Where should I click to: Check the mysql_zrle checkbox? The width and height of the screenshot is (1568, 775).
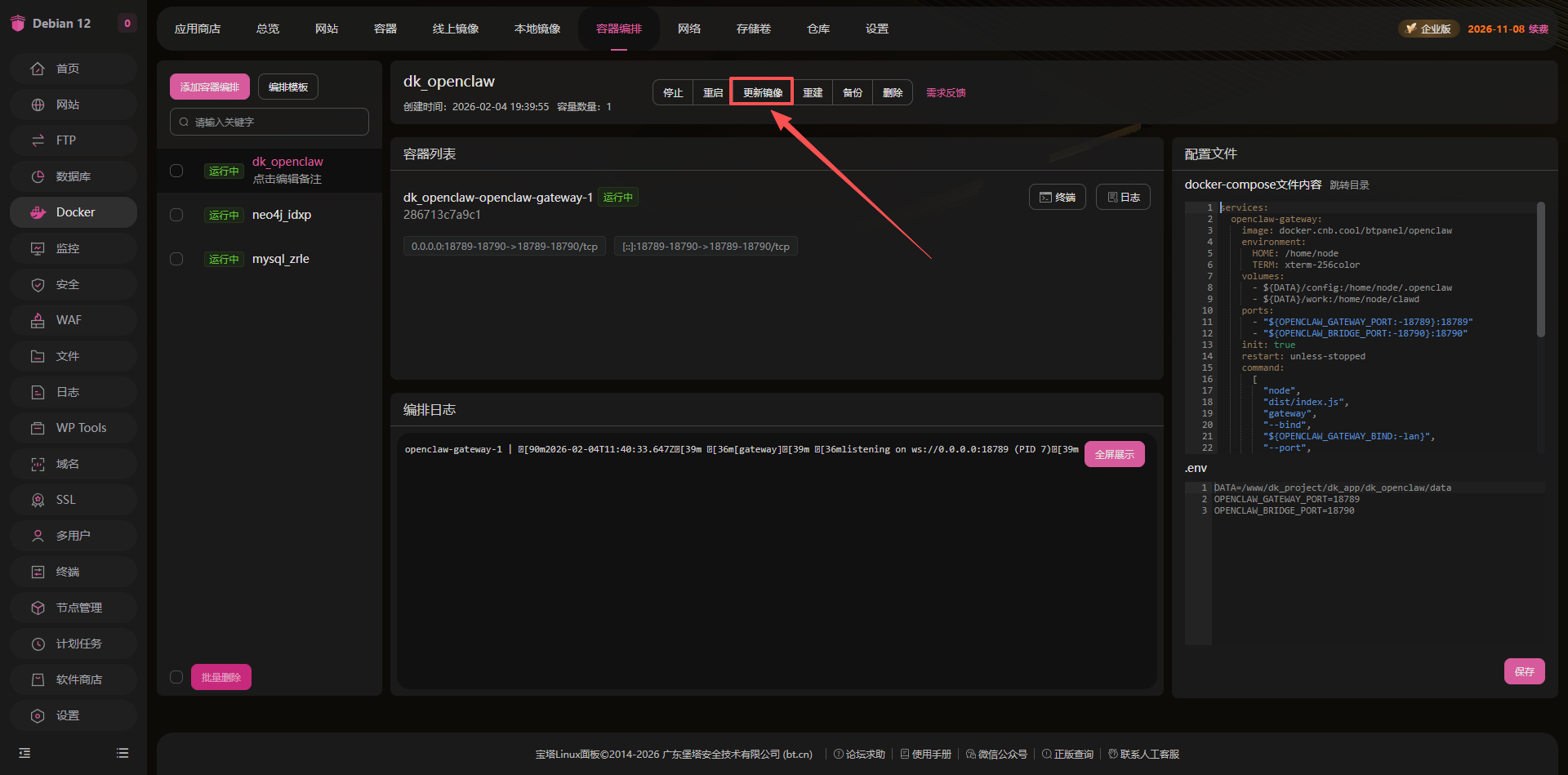click(x=176, y=259)
